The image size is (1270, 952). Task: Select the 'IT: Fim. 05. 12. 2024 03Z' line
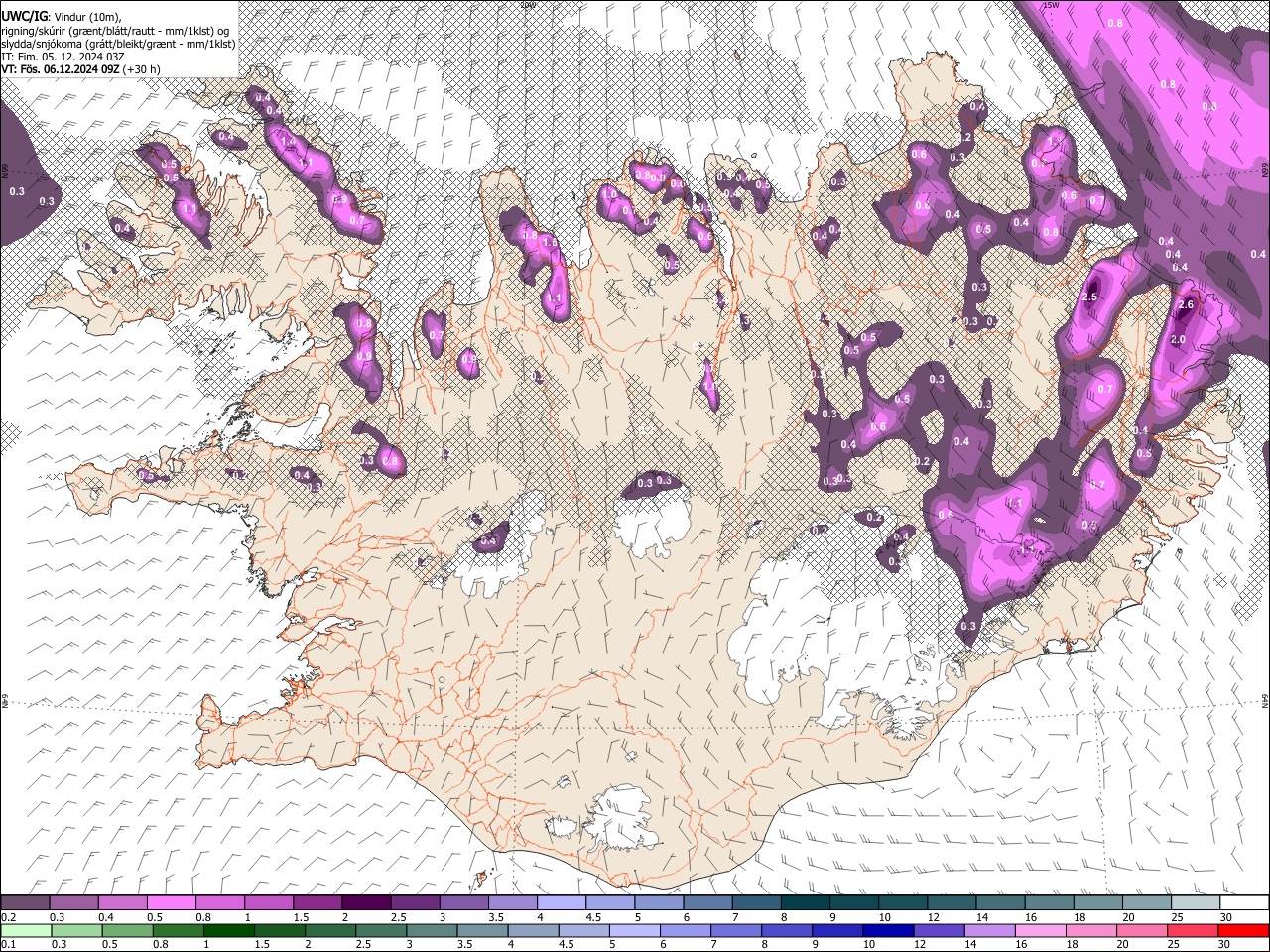63,57
